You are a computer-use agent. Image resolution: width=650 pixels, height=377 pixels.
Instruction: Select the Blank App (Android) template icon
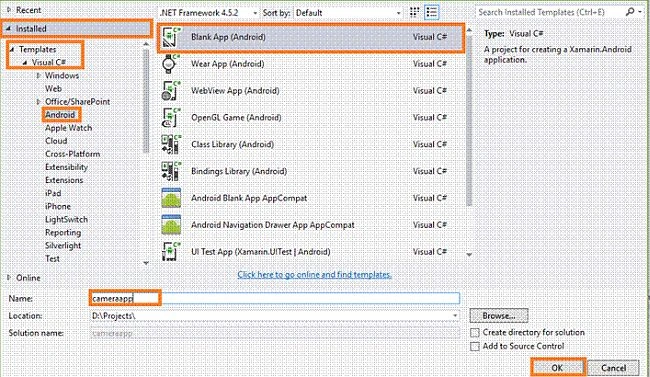coord(171,37)
